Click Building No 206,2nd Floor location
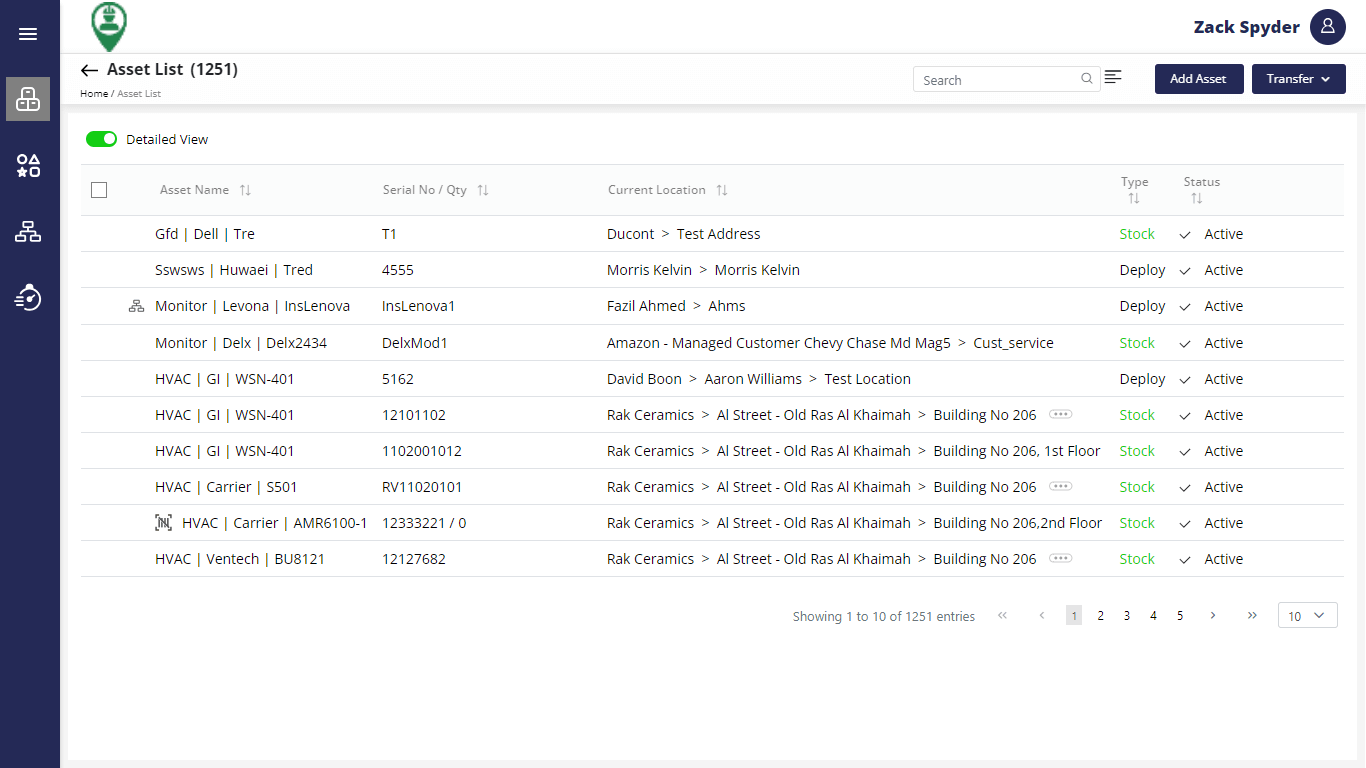 (1018, 523)
